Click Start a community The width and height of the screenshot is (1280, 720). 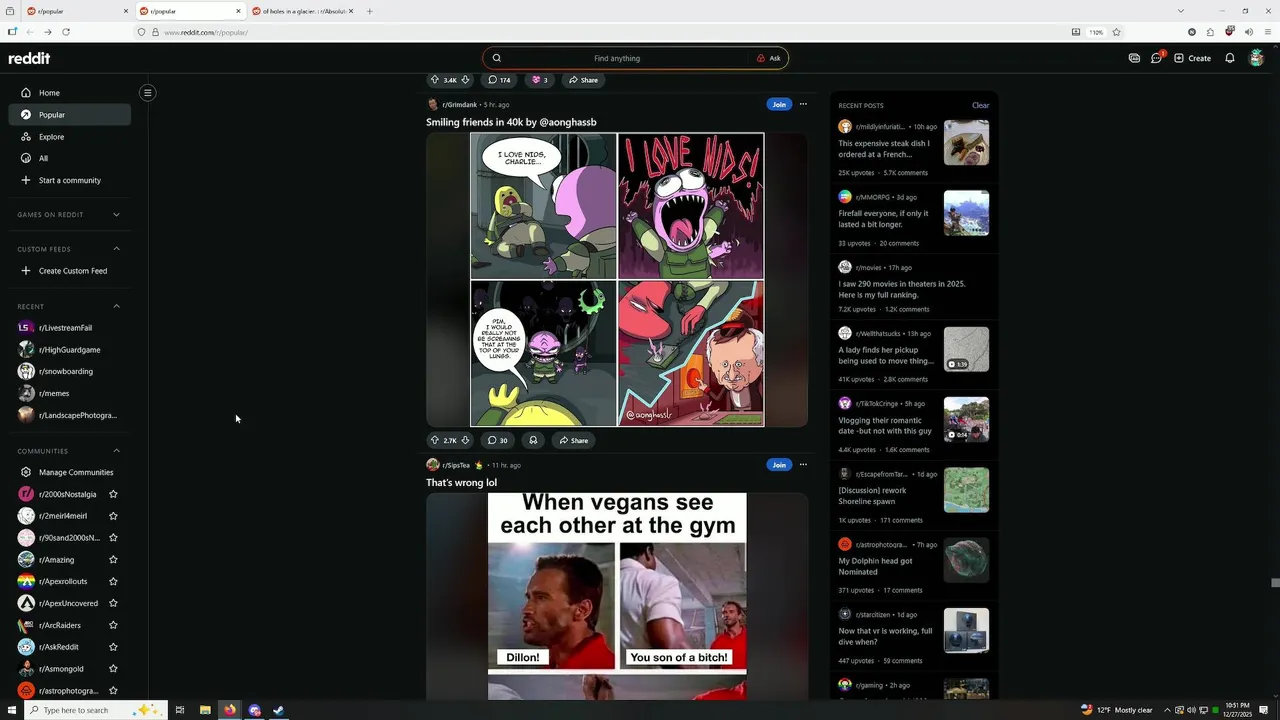69,180
